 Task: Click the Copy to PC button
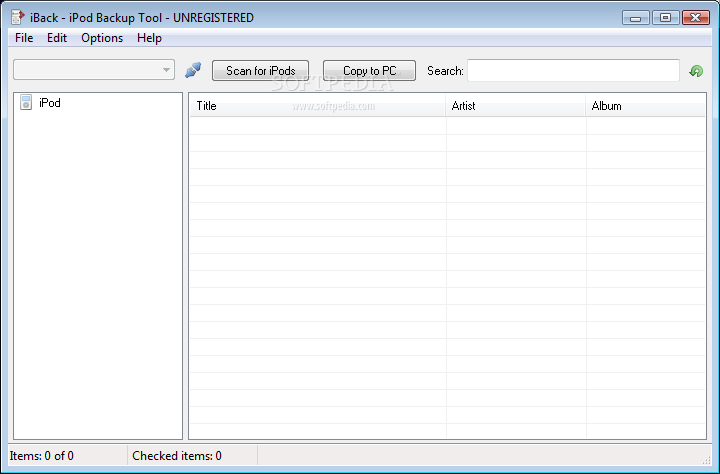(369, 71)
